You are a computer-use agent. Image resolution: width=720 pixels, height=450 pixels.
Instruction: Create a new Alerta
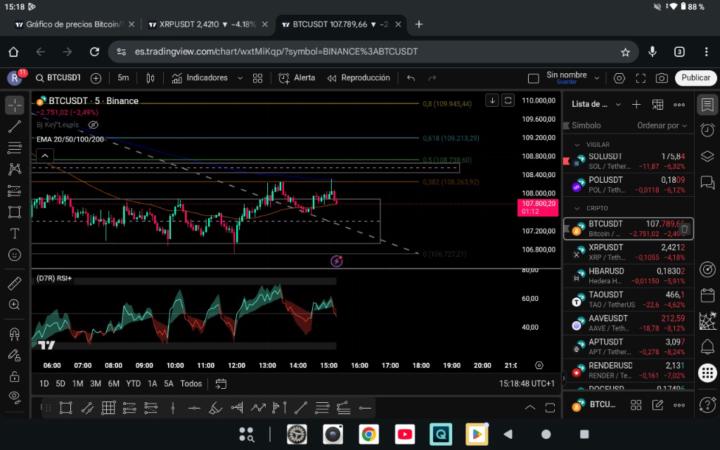tap(297, 77)
